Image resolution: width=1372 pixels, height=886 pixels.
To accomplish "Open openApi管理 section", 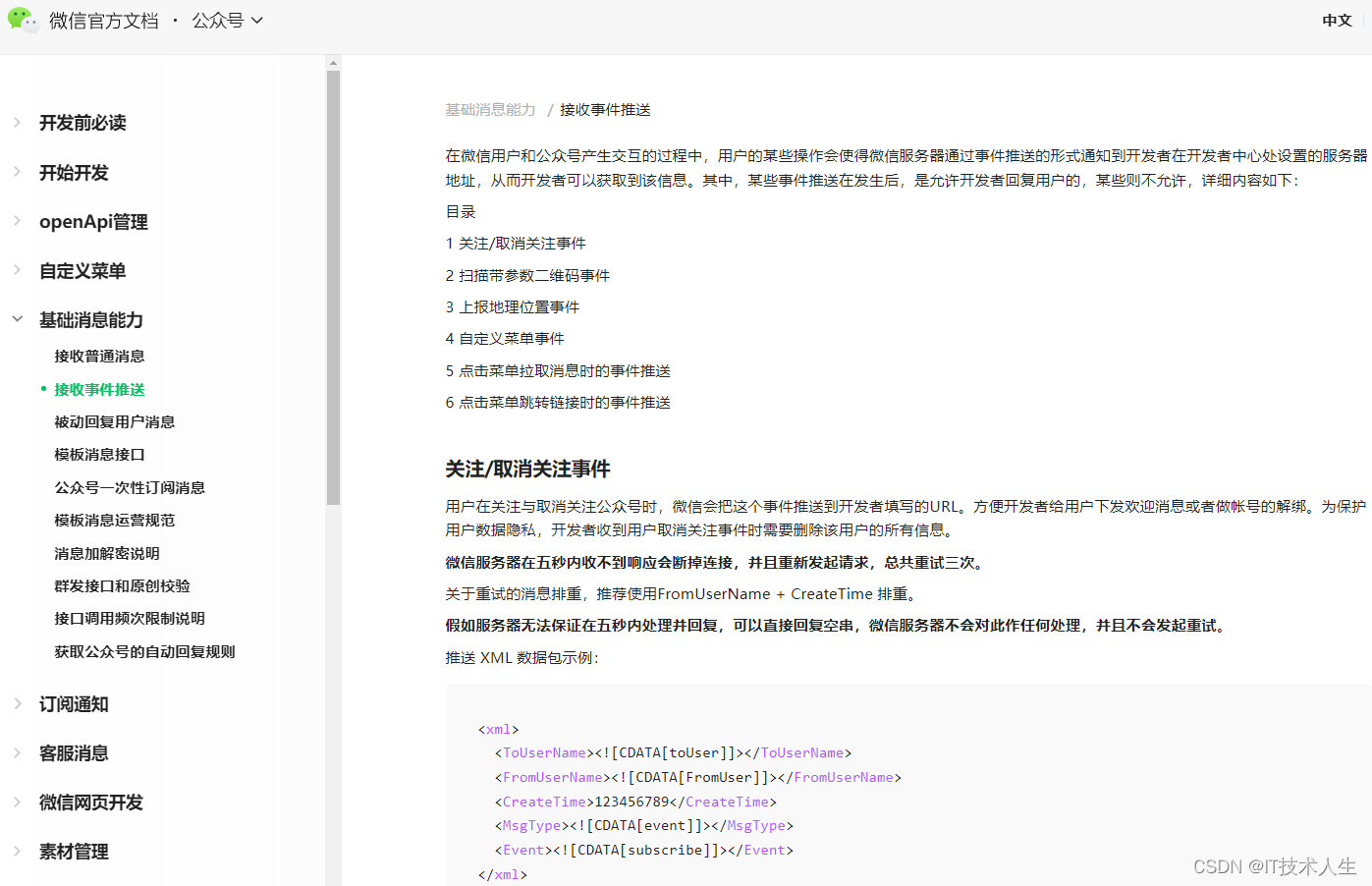I will tap(93, 222).
